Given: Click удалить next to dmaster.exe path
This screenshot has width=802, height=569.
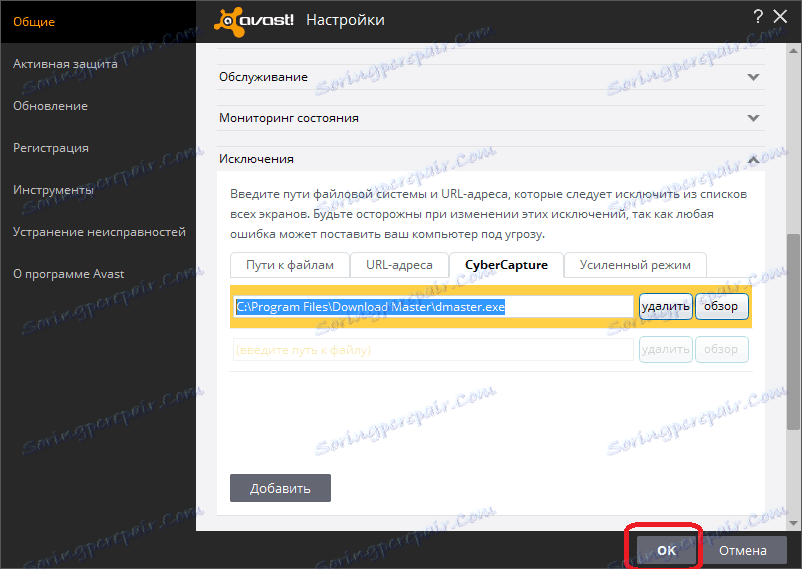Looking at the screenshot, I should (666, 307).
